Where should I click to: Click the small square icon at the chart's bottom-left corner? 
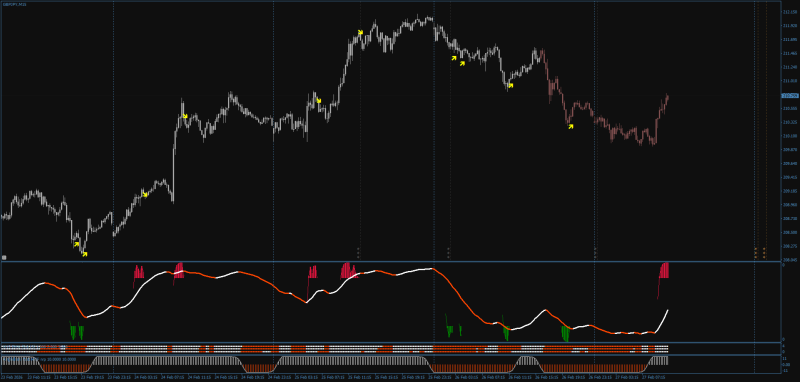coord(4,258)
